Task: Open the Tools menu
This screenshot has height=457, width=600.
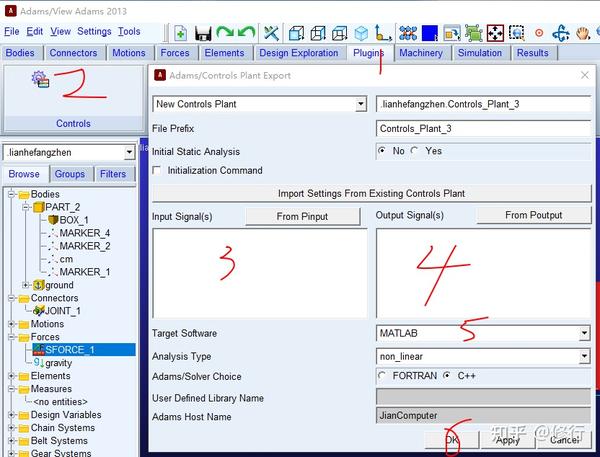Action: point(129,31)
